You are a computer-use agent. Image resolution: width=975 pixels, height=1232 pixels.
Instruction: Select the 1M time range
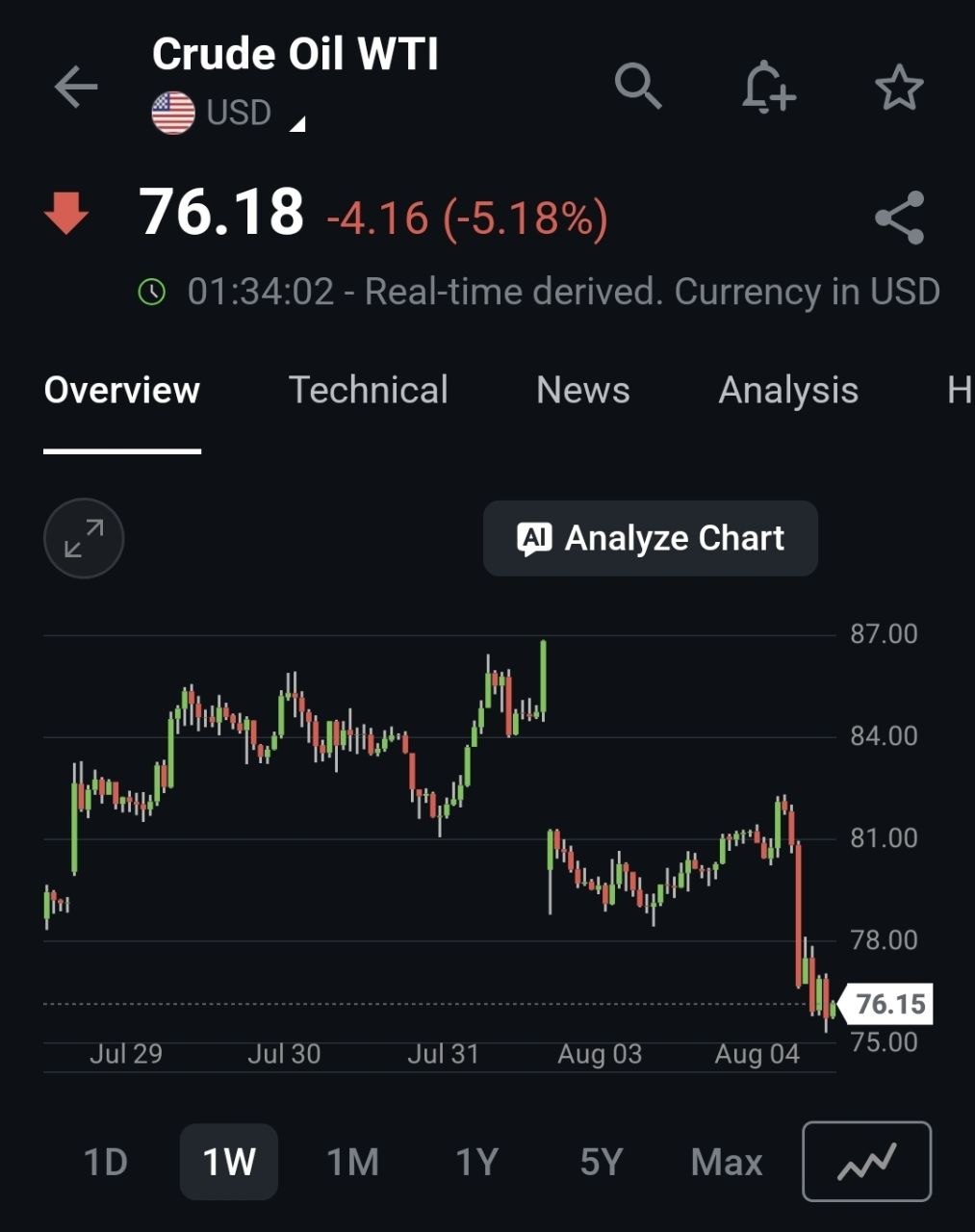(x=353, y=1162)
